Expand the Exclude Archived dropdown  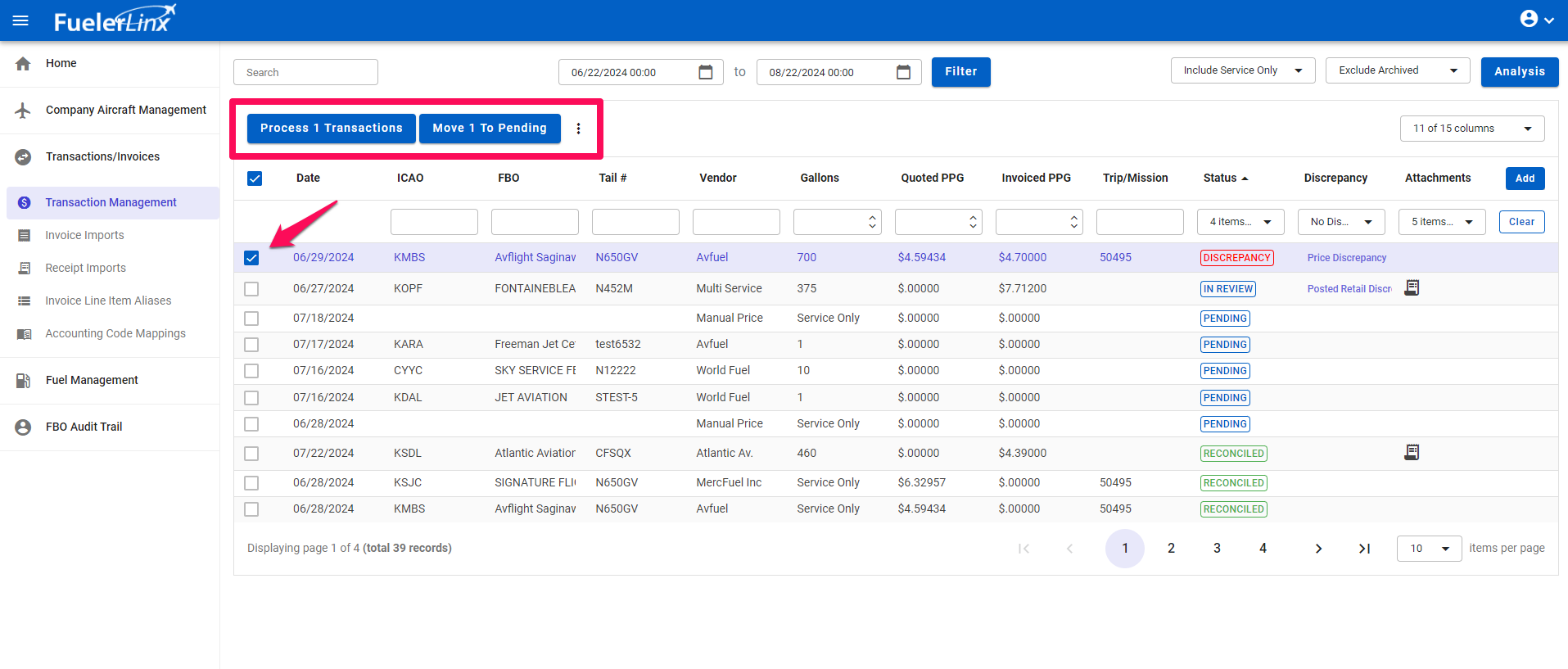coord(1397,70)
